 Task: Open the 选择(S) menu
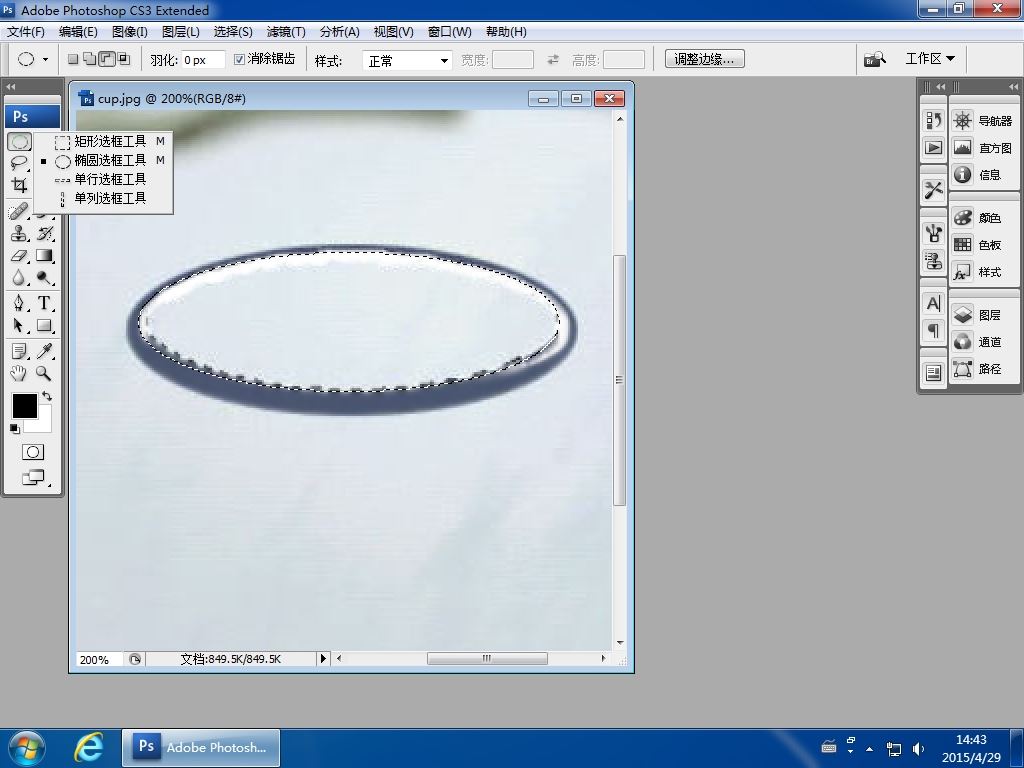click(x=232, y=31)
